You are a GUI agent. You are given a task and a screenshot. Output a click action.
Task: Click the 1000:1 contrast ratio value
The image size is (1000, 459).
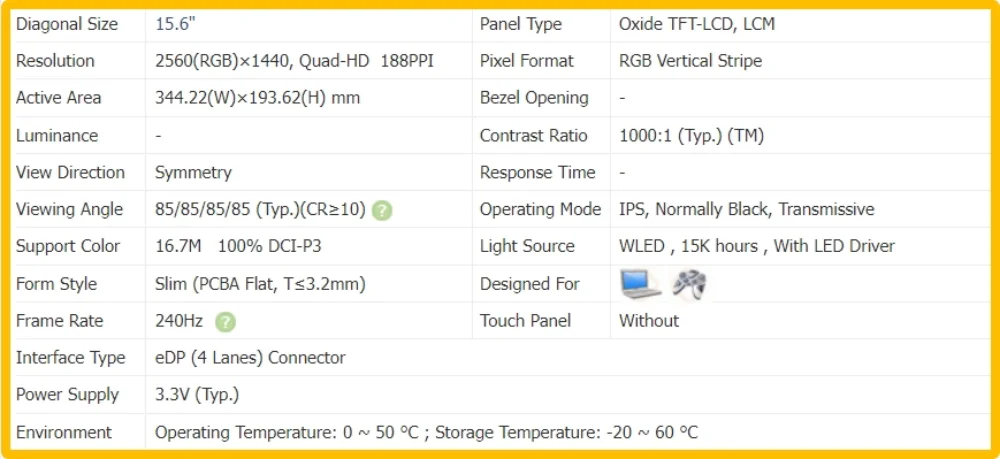pyautogui.click(x=691, y=135)
